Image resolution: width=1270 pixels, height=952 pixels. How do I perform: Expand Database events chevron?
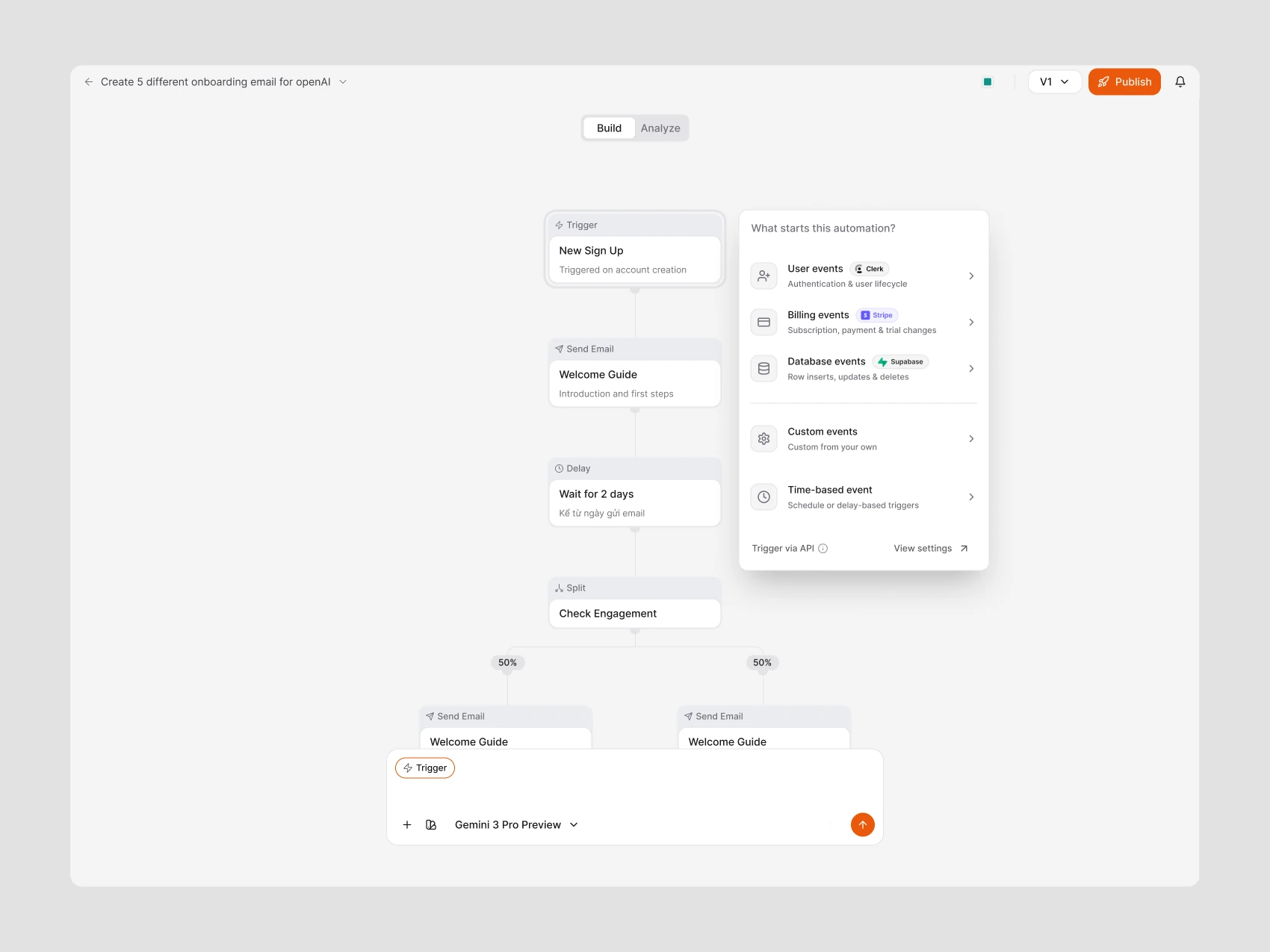click(x=971, y=369)
